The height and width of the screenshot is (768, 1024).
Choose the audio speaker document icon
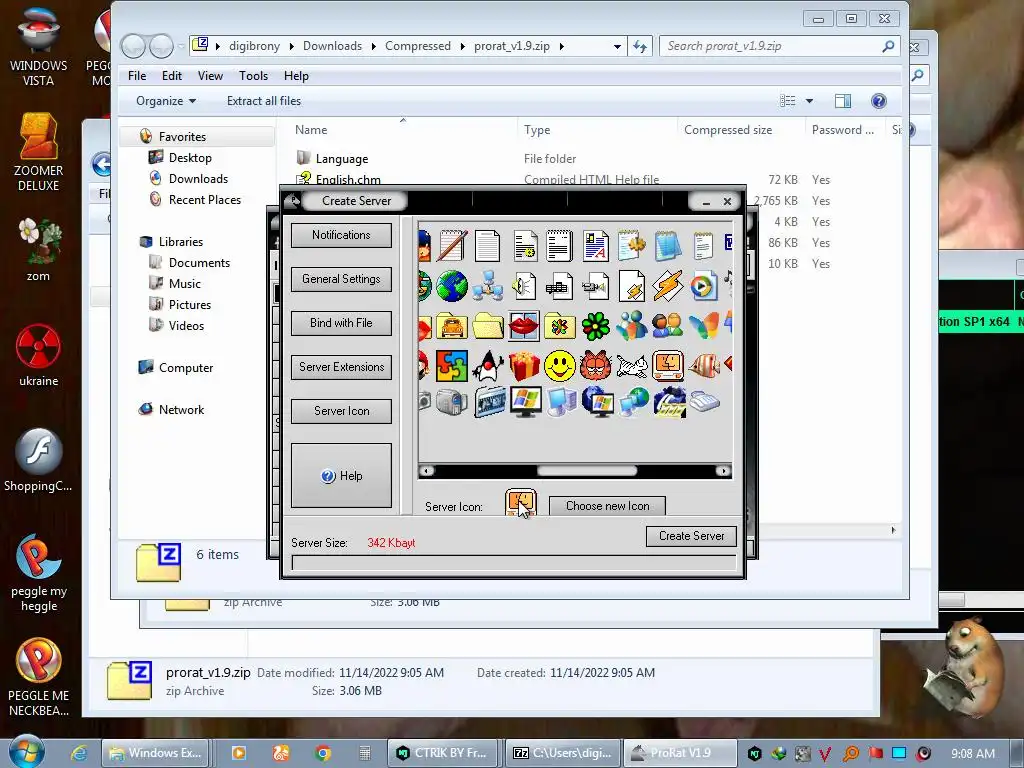point(524,287)
